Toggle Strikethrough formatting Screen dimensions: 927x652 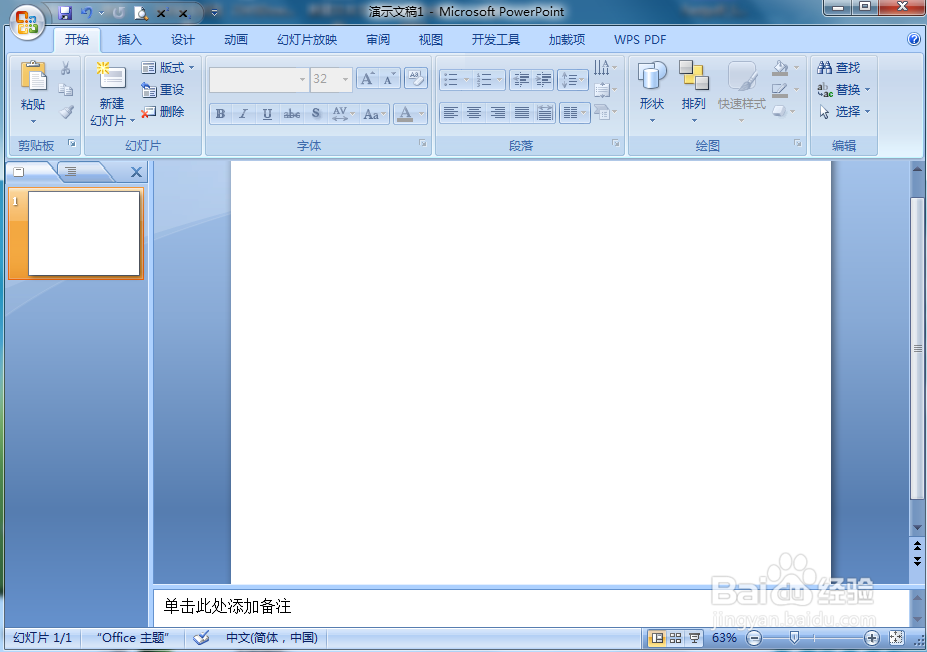click(291, 113)
